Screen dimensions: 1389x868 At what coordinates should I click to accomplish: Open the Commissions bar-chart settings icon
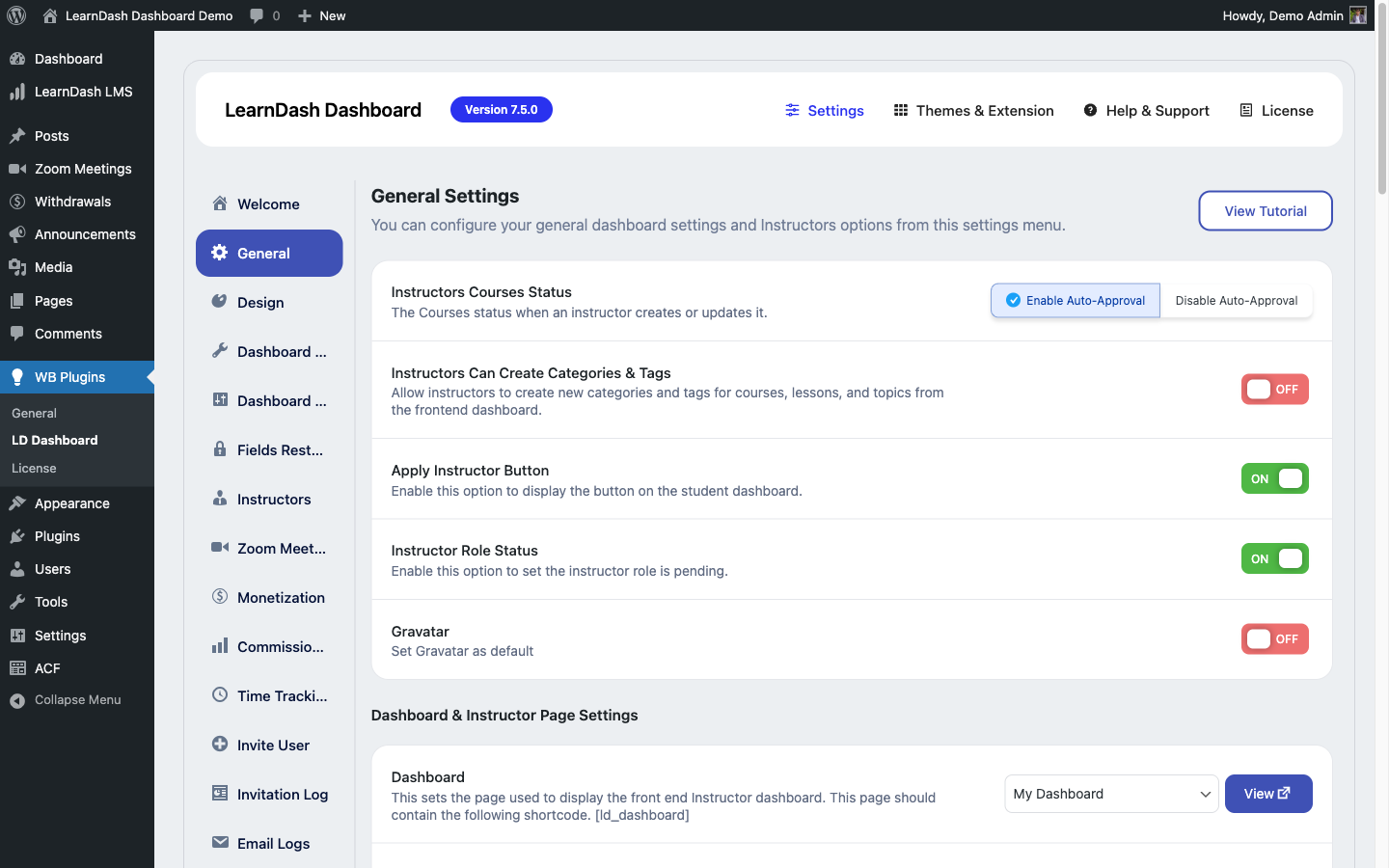pos(221,646)
